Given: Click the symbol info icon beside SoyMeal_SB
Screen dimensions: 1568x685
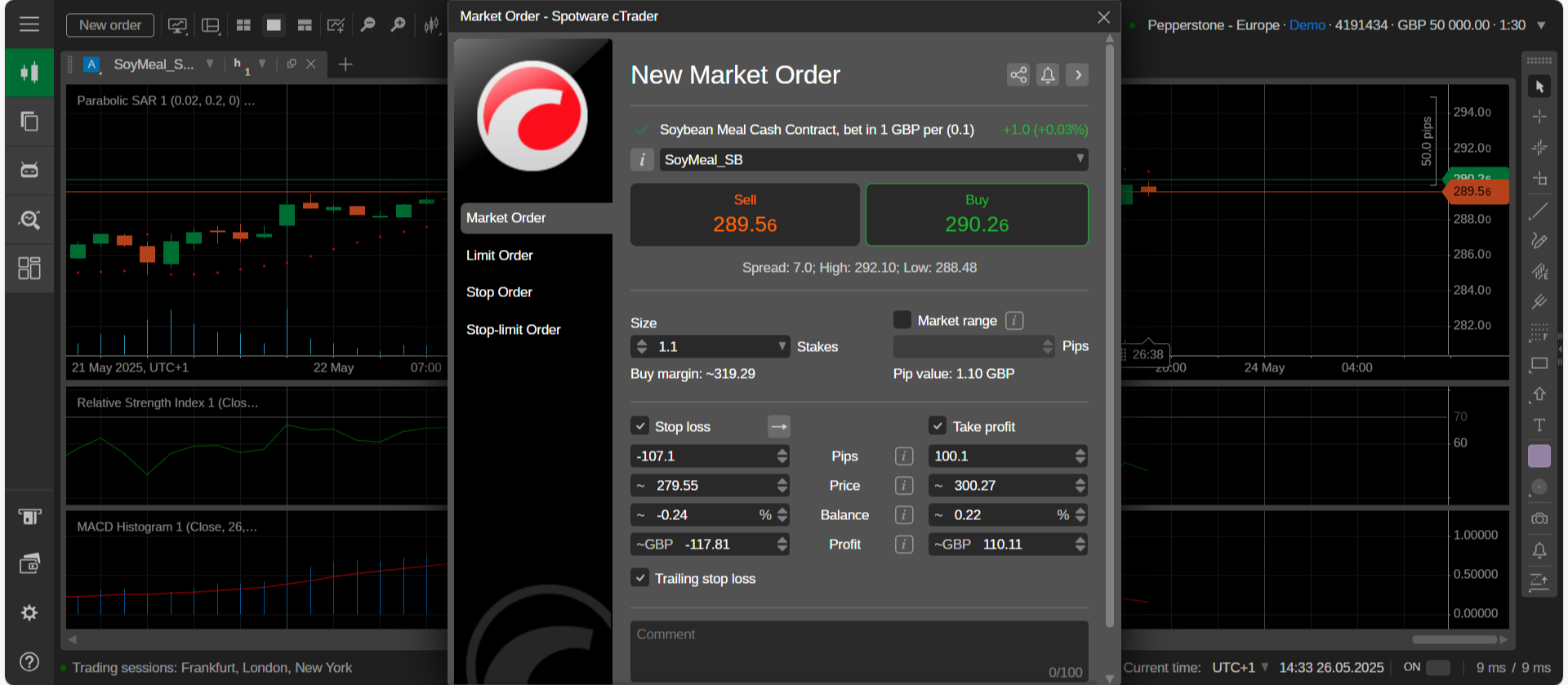Looking at the screenshot, I should [642, 160].
